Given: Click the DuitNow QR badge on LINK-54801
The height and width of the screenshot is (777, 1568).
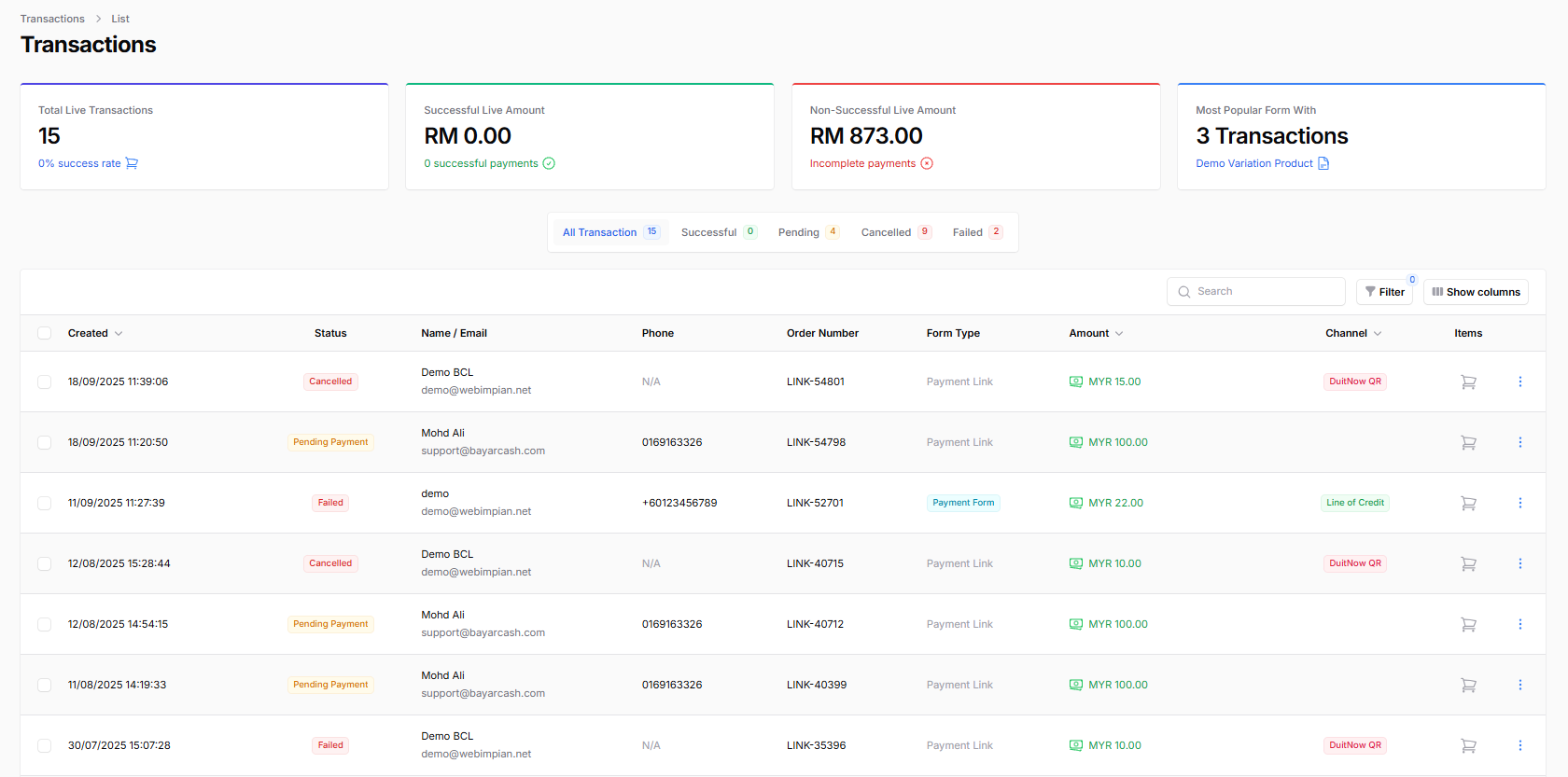Looking at the screenshot, I should coord(1355,382).
